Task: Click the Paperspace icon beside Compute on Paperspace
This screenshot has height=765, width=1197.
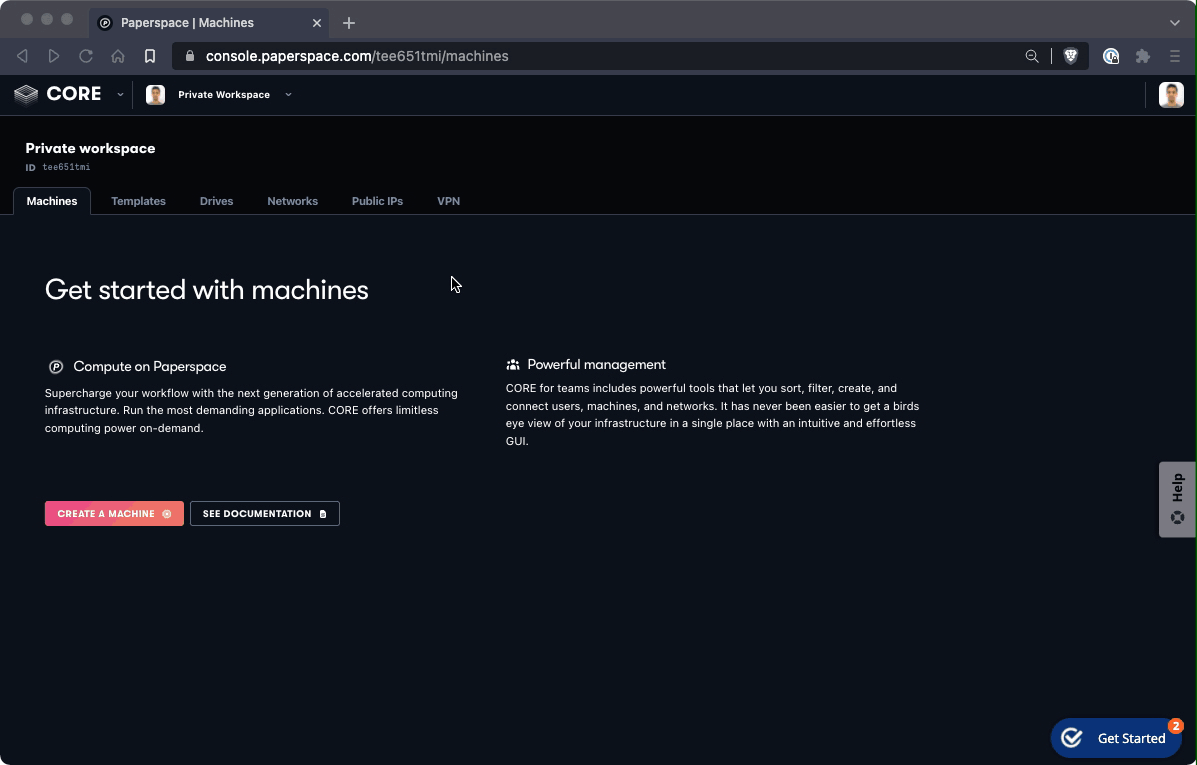Action: coord(56,367)
